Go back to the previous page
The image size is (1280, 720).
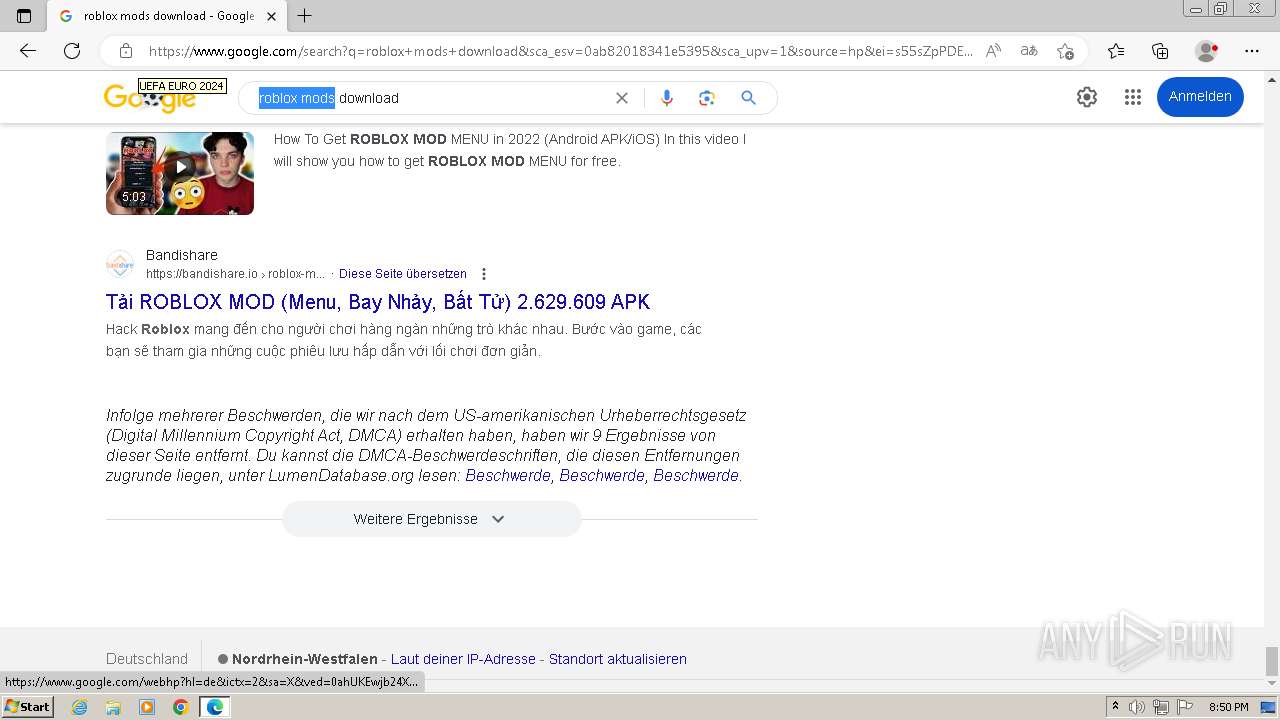point(28,51)
